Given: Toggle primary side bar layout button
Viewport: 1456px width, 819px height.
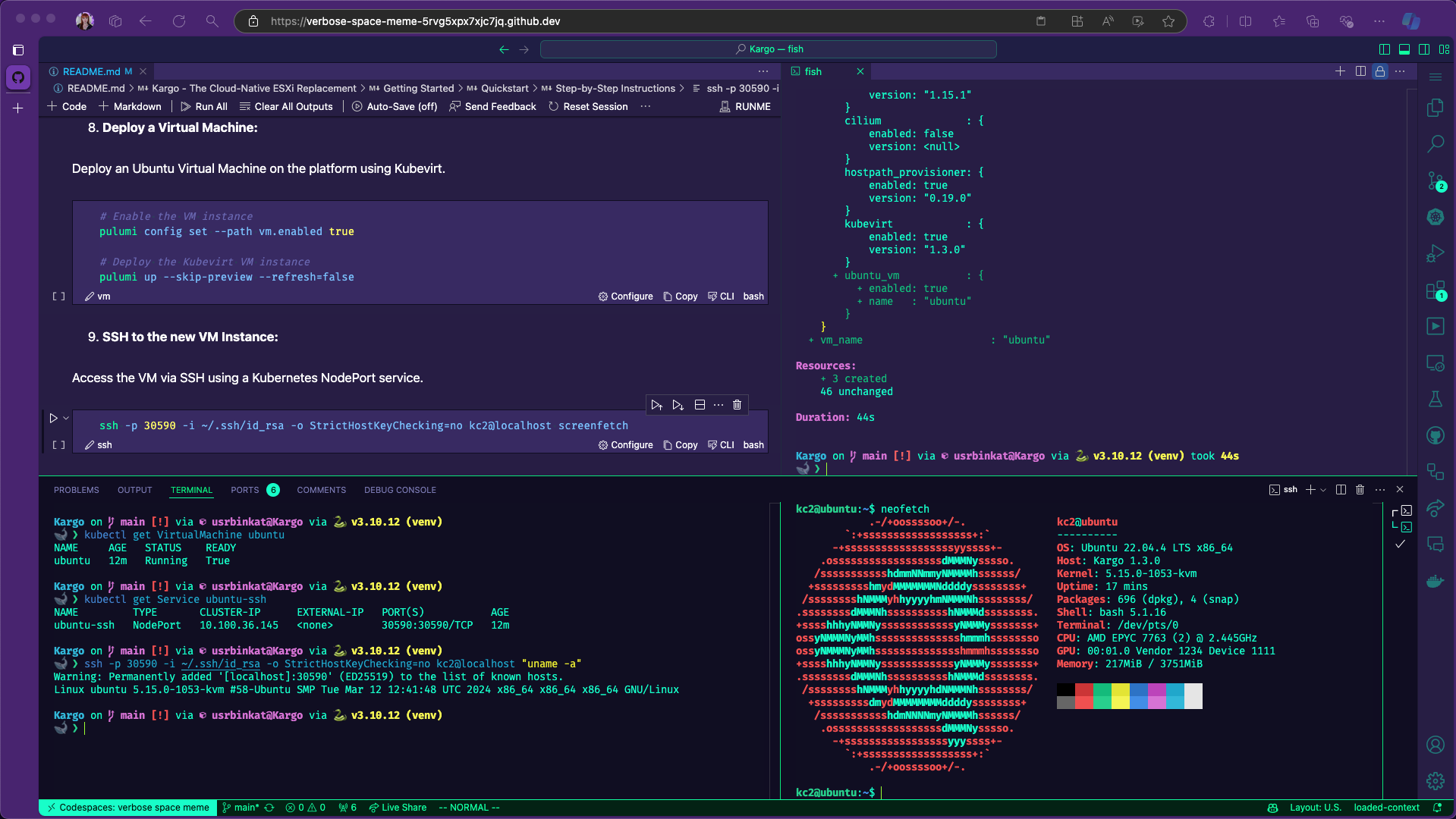Looking at the screenshot, I should [x=1385, y=49].
